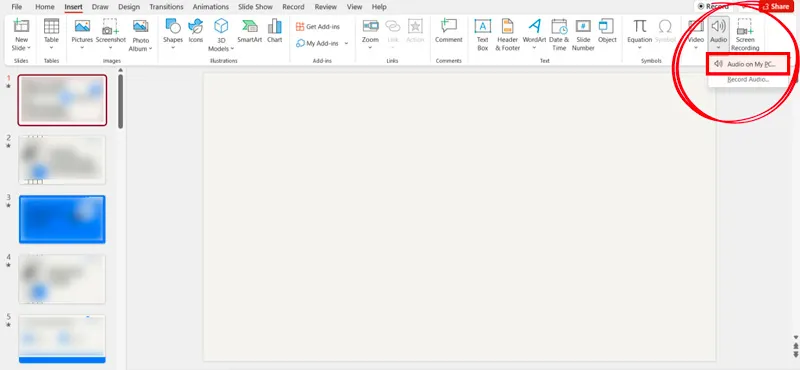800x370 pixels.
Task: Switch to the Review tab
Action: click(x=326, y=7)
